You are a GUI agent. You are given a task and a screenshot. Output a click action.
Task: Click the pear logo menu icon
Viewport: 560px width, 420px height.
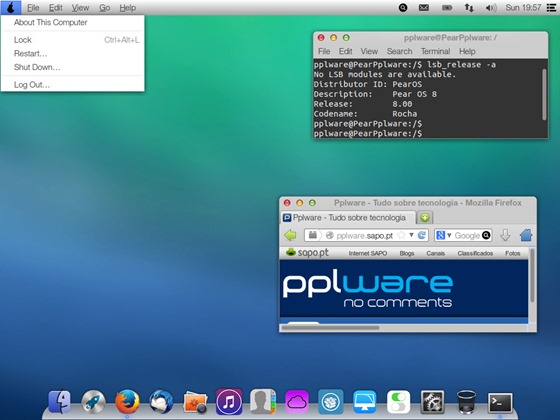click(11, 8)
